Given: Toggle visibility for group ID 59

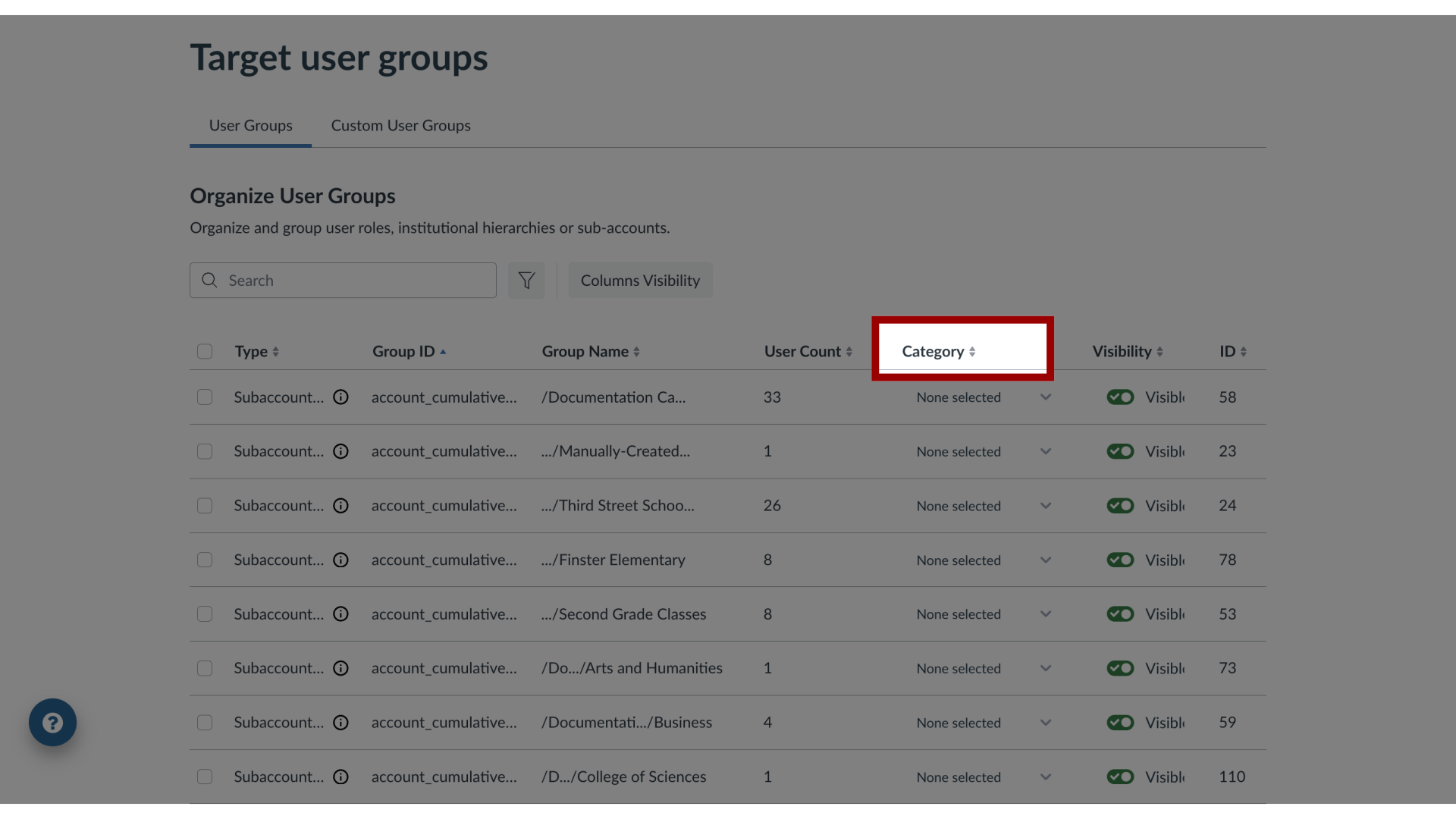Looking at the screenshot, I should (x=1120, y=723).
